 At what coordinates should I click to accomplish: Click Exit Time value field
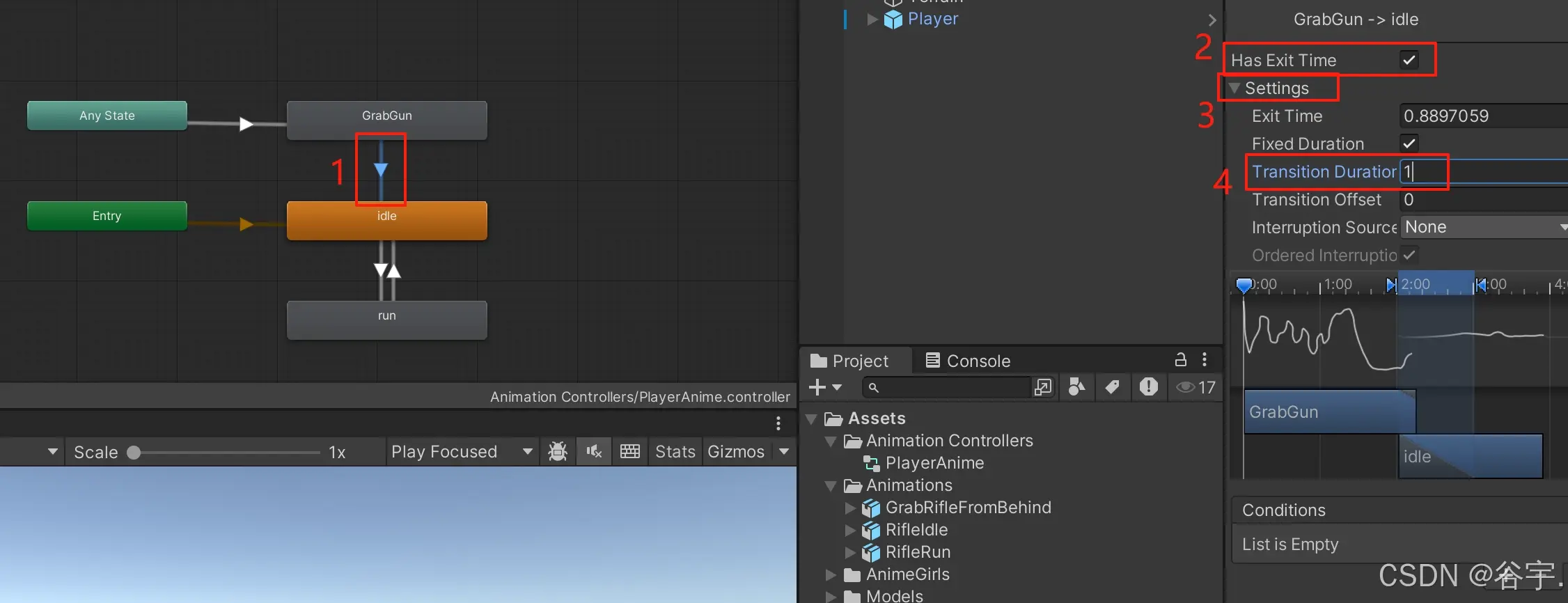tap(1484, 116)
